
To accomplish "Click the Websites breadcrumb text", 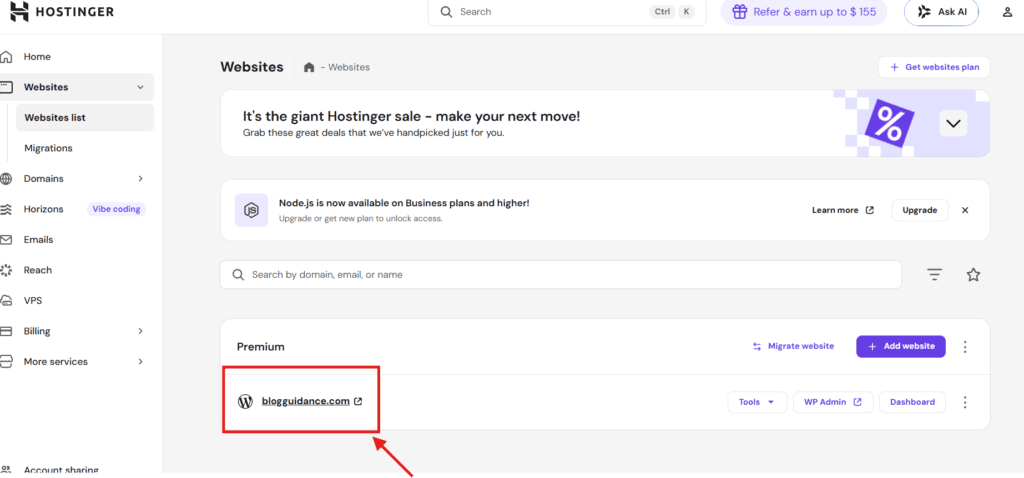I will click(x=349, y=67).
